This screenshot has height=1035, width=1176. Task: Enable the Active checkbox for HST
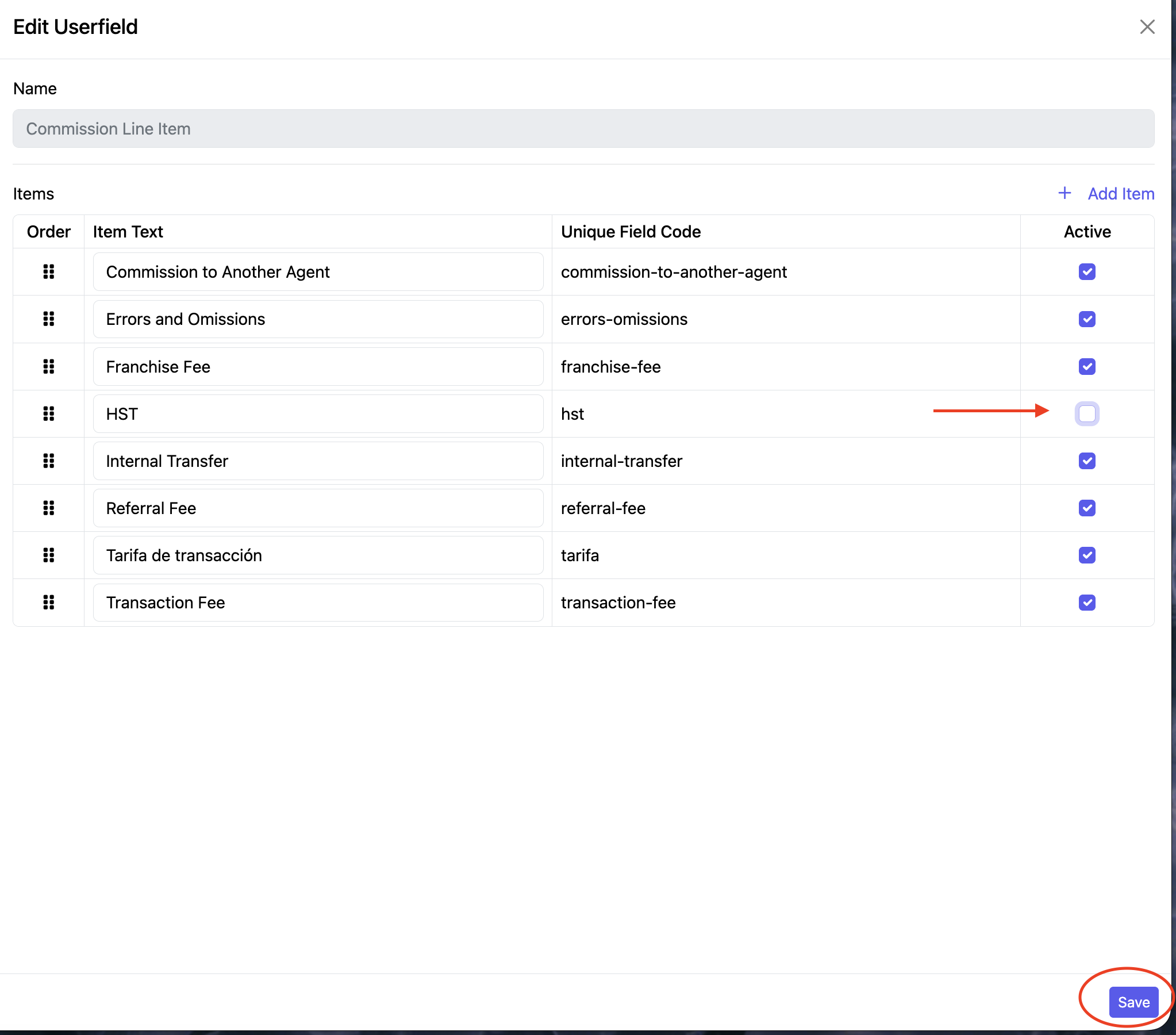coord(1087,414)
